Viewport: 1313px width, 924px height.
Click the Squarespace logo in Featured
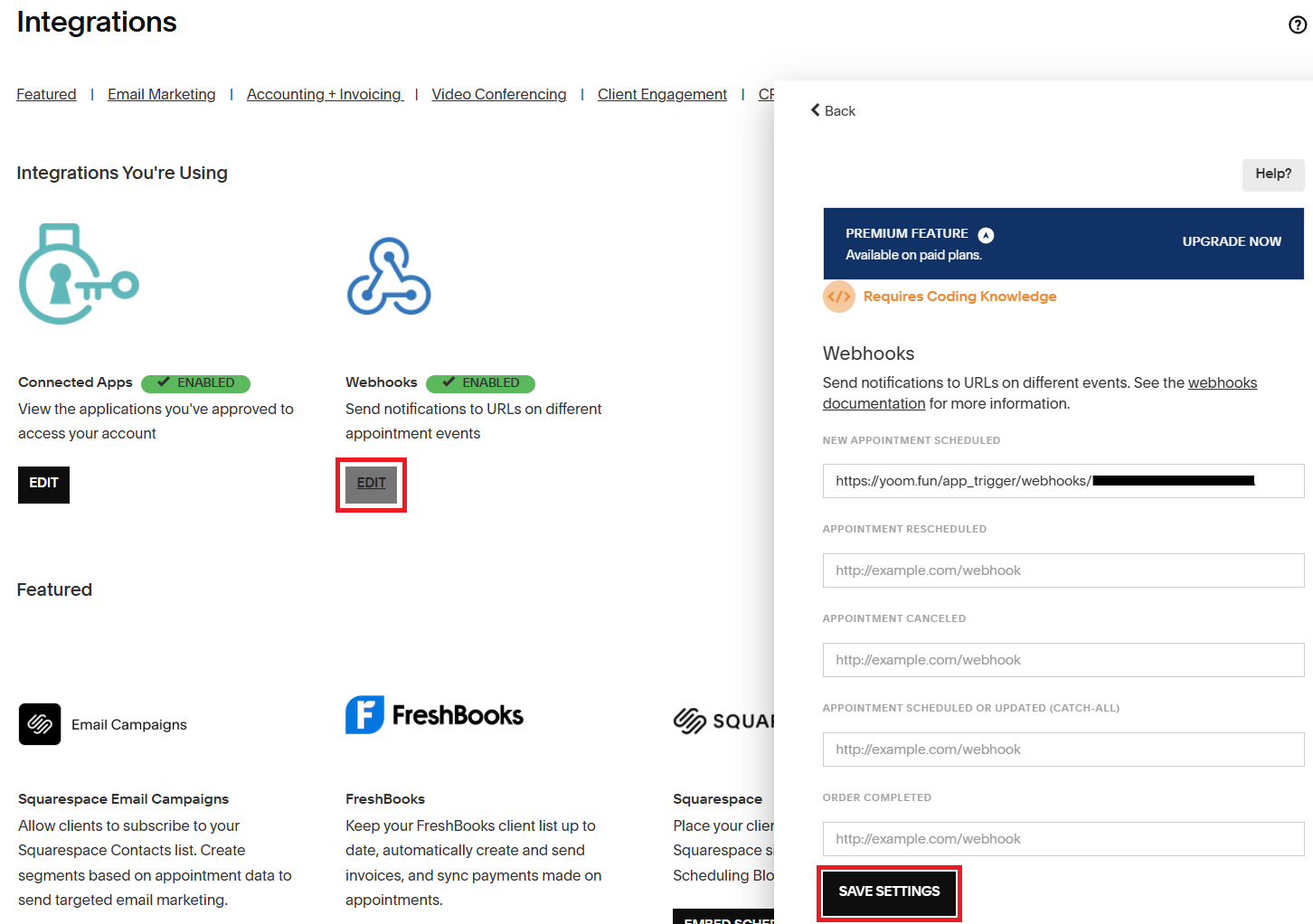click(x=723, y=721)
